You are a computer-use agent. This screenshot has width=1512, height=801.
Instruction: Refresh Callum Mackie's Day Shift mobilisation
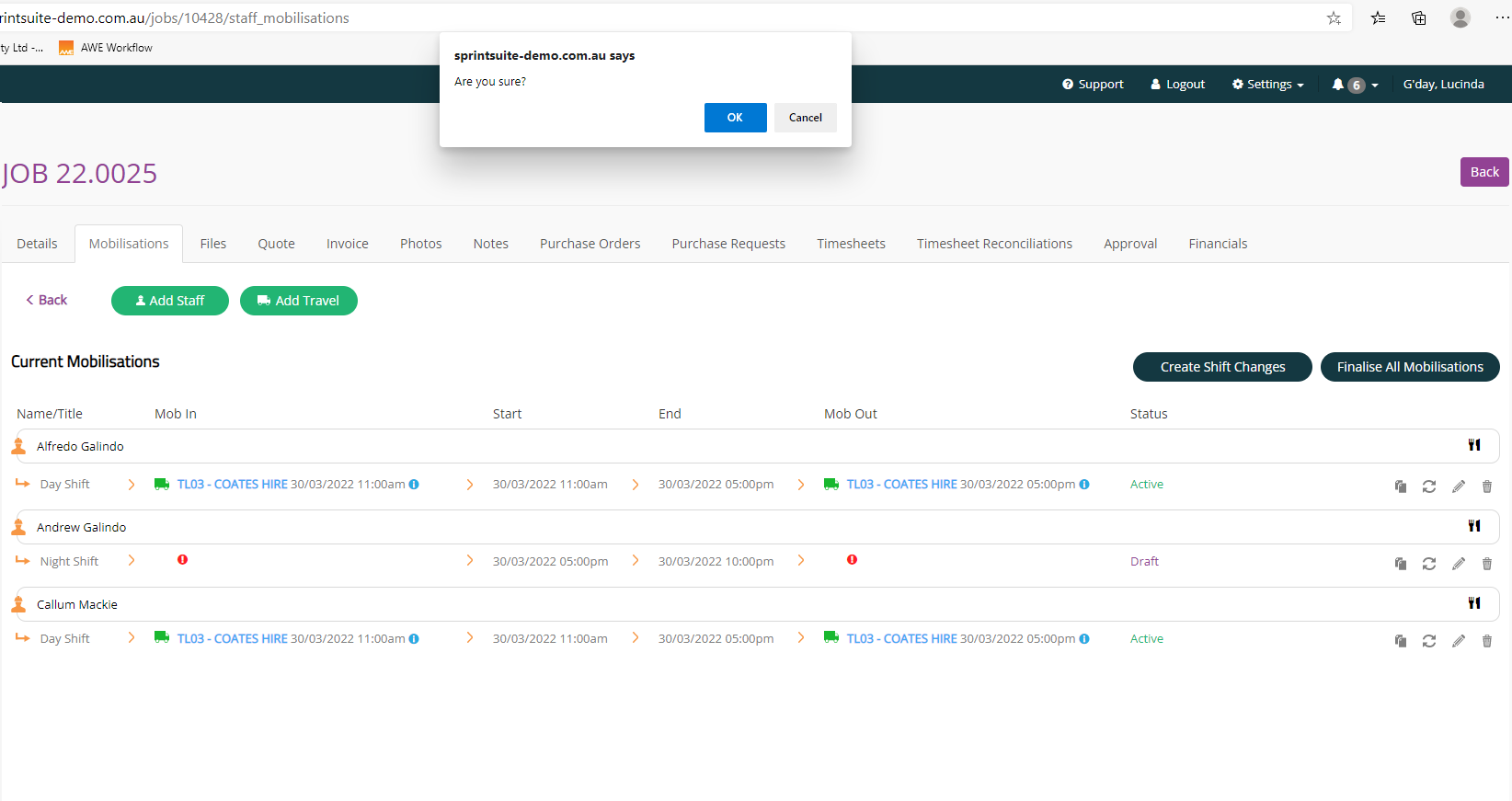(x=1429, y=641)
